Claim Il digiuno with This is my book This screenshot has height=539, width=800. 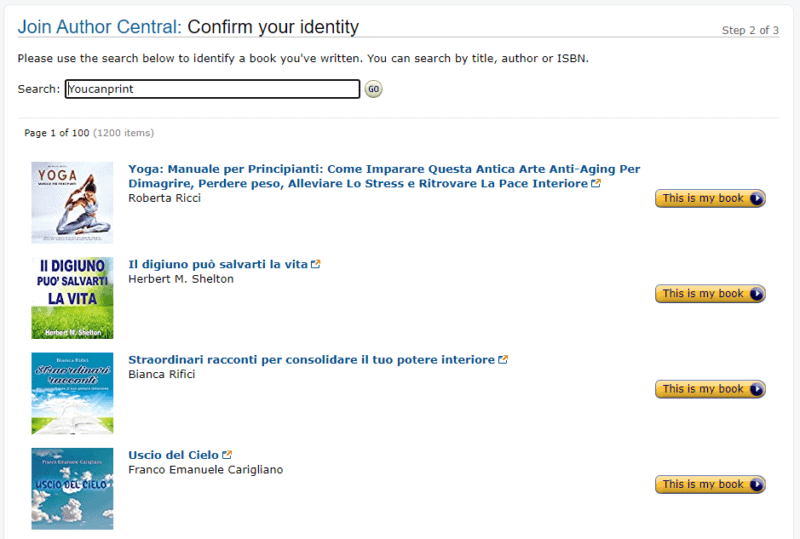click(x=710, y=293)
